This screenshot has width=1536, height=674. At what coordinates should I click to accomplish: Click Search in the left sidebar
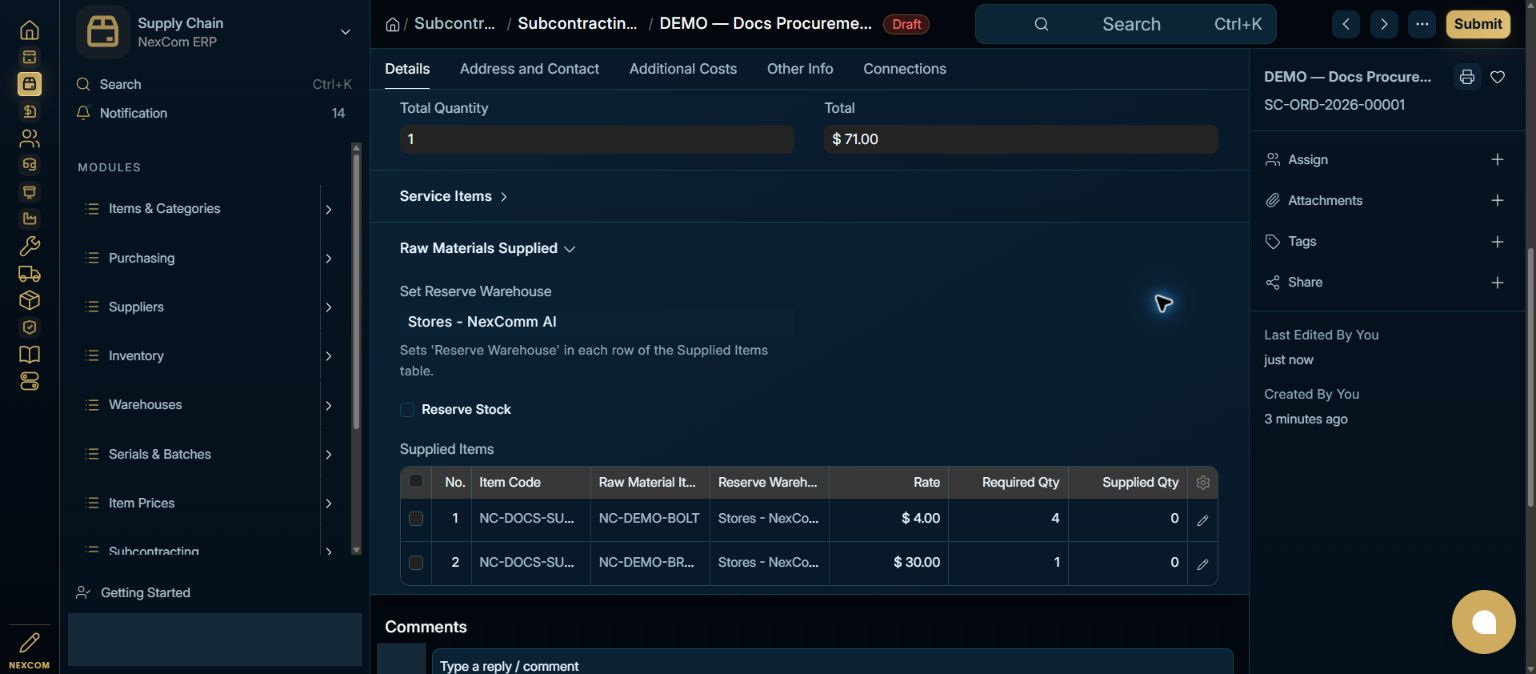pos(214,85)
